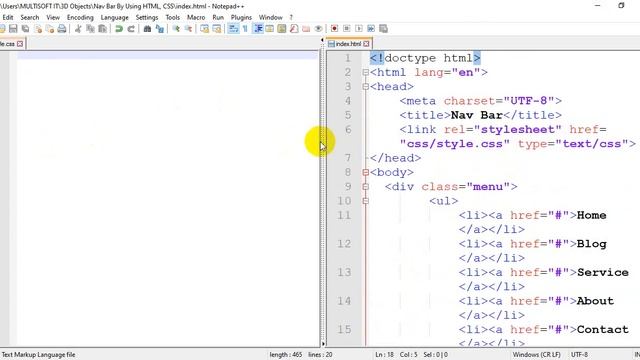Open the Language menu
This screenshot has width=640, height=360.
coord(115,18)
